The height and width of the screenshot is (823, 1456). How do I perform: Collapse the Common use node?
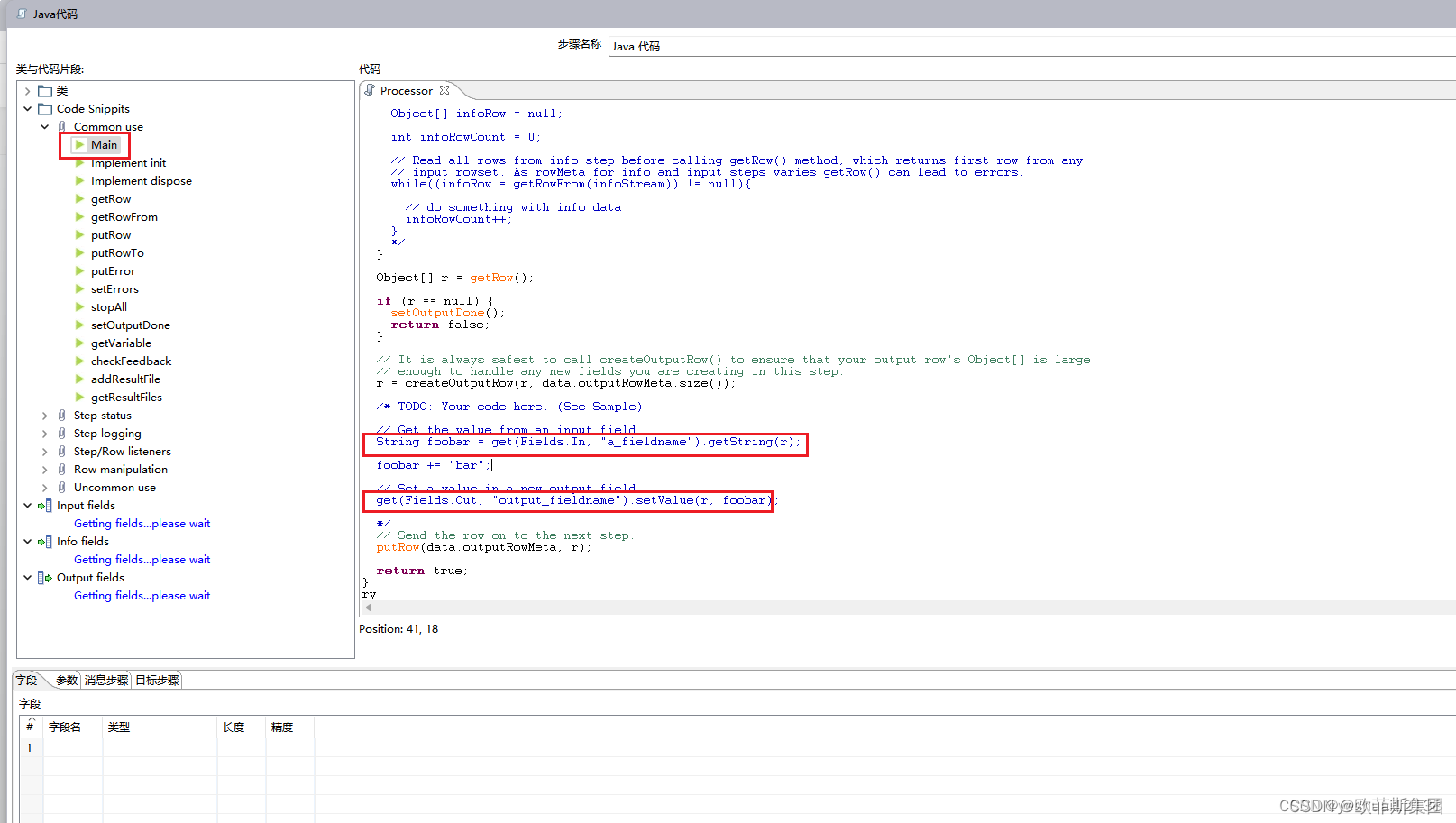tap(45, 127)
